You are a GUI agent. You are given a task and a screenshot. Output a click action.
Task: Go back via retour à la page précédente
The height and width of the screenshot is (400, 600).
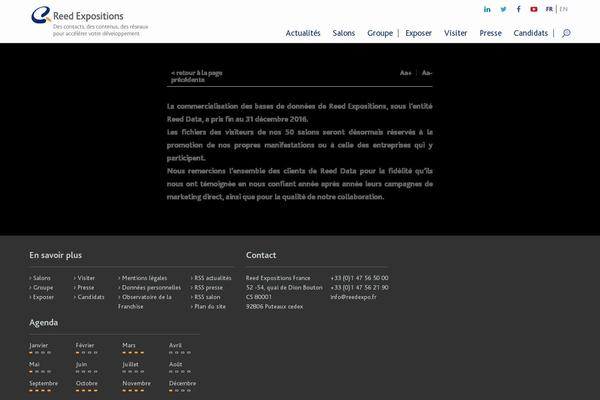pyautogui.click(x=197, y=76)
